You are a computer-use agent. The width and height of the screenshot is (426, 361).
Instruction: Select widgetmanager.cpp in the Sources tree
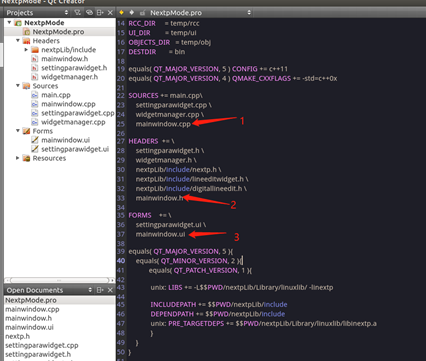tap(73, 122)
